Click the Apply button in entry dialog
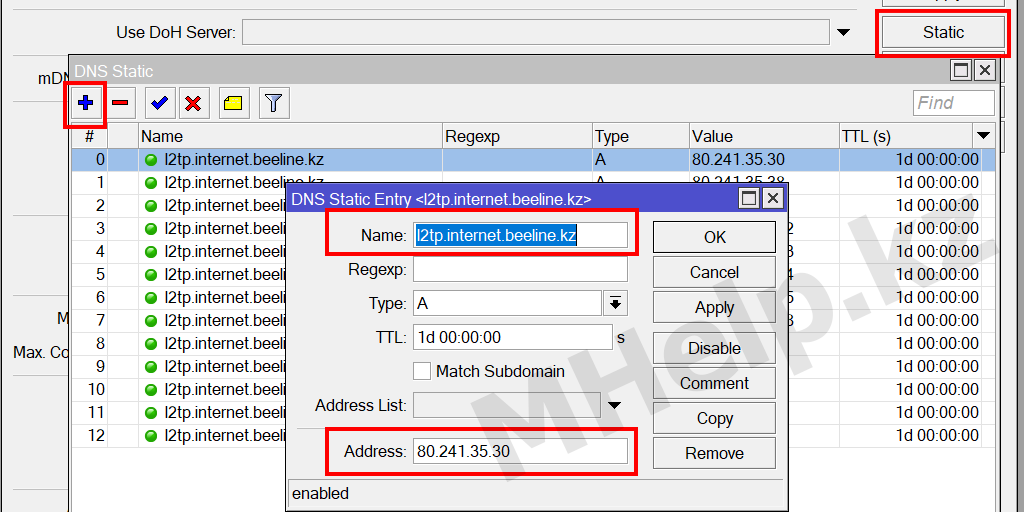Viewport: 1024px width, 512px height. [714, 308]
